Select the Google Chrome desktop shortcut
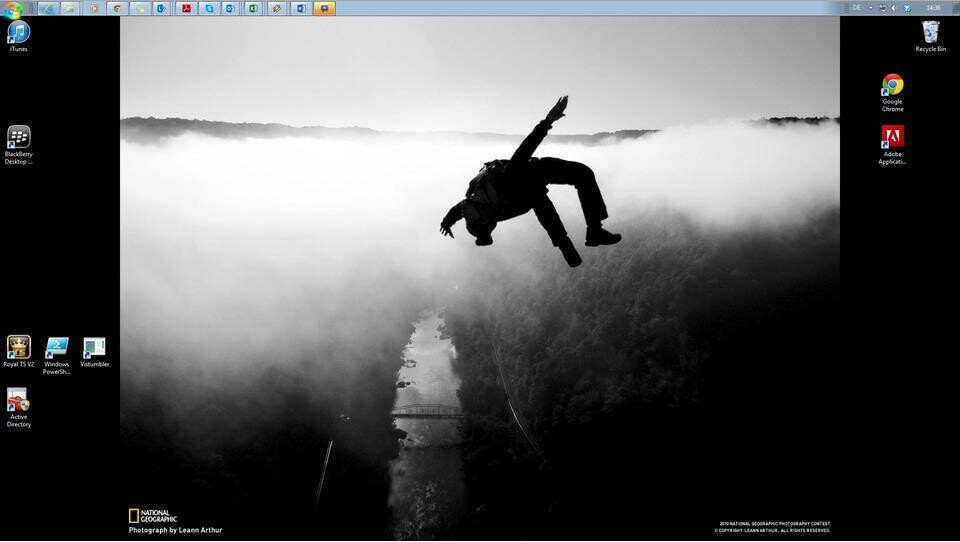960x542 pixels. coord(892,92)
